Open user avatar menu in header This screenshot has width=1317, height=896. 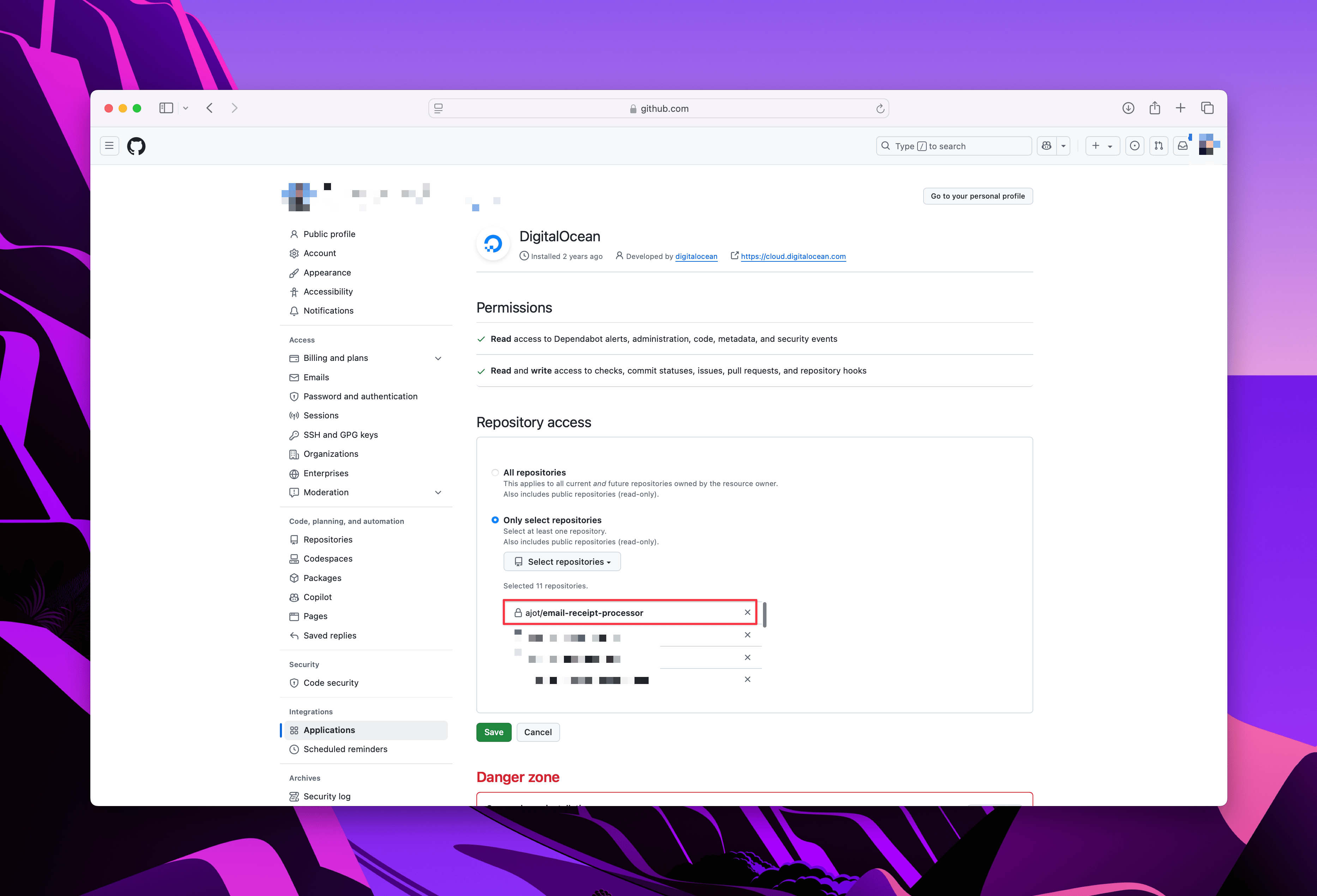click(1209, 145)
